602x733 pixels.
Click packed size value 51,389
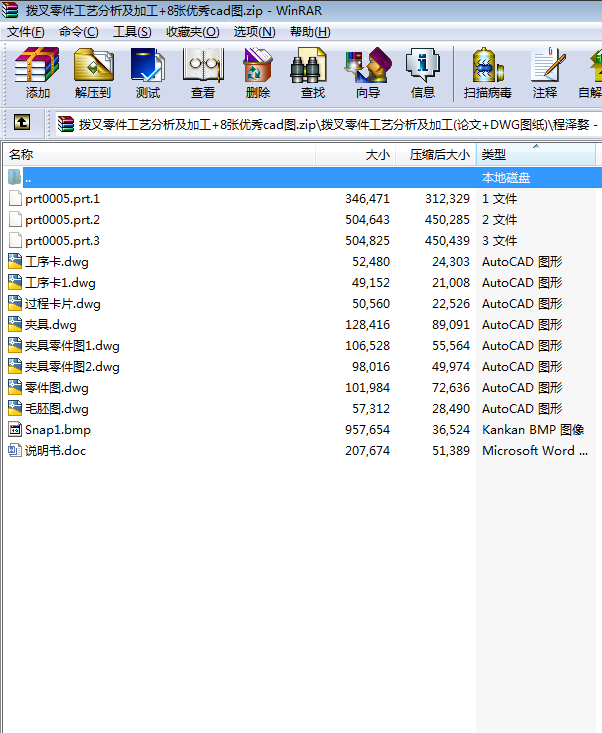point(451,451)
